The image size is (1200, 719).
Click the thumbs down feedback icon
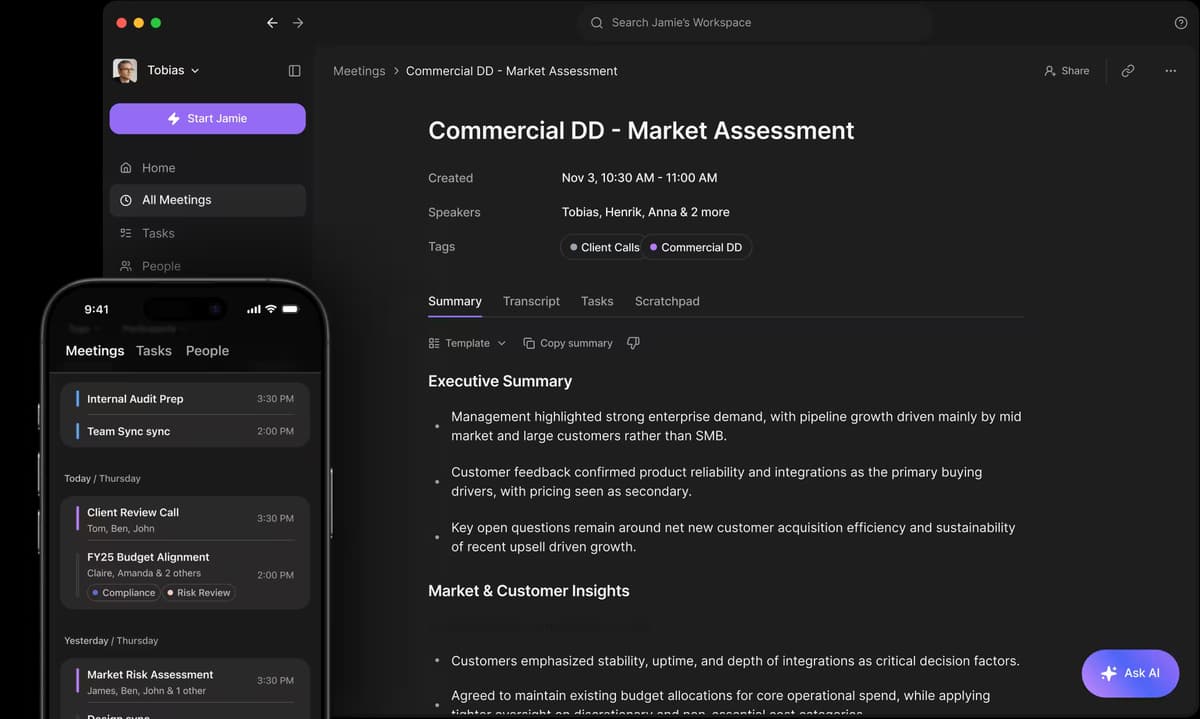[633, 343]
